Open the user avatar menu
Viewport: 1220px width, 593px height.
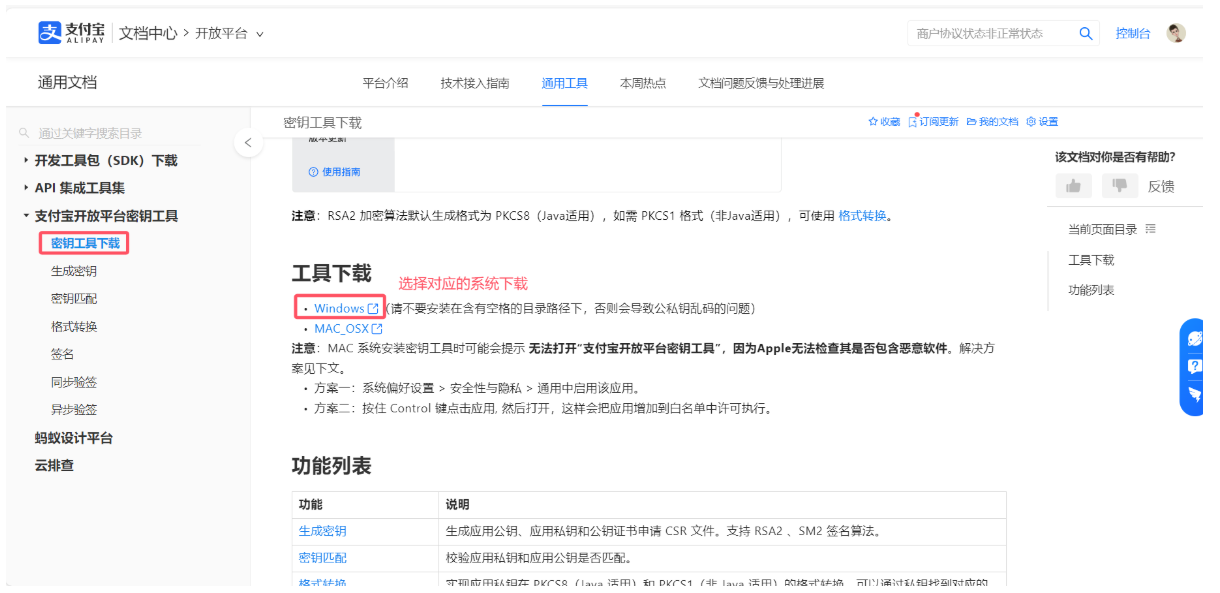1176,33
